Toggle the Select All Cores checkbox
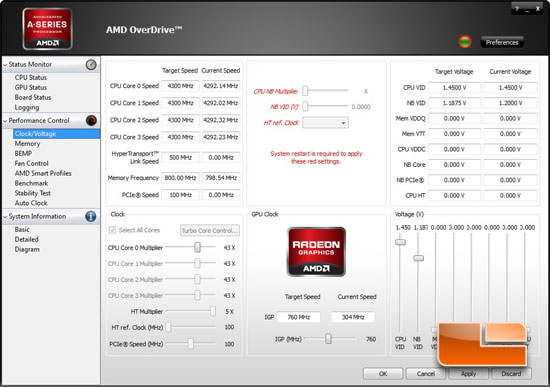This screenshot has height=387, width=550. [112, 230]
